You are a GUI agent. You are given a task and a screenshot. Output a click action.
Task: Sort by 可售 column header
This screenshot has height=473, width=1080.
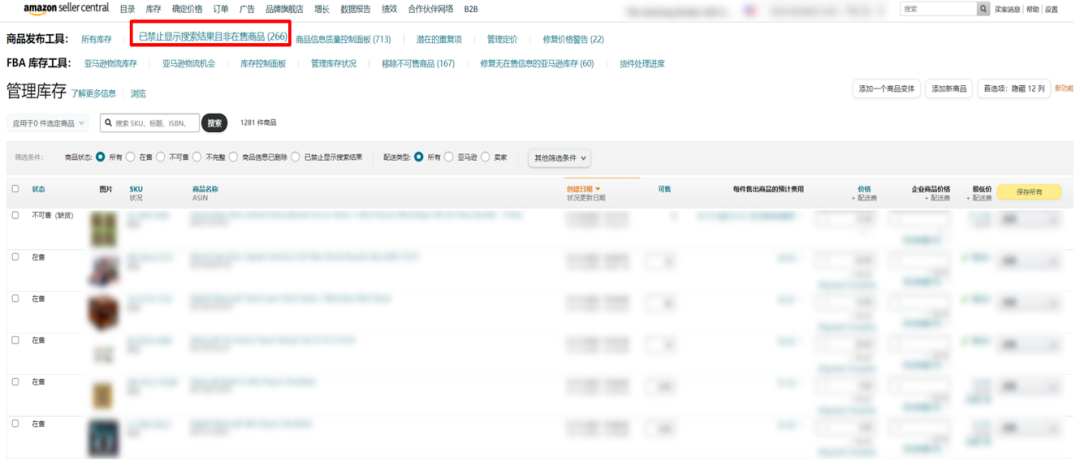[665, 189]
